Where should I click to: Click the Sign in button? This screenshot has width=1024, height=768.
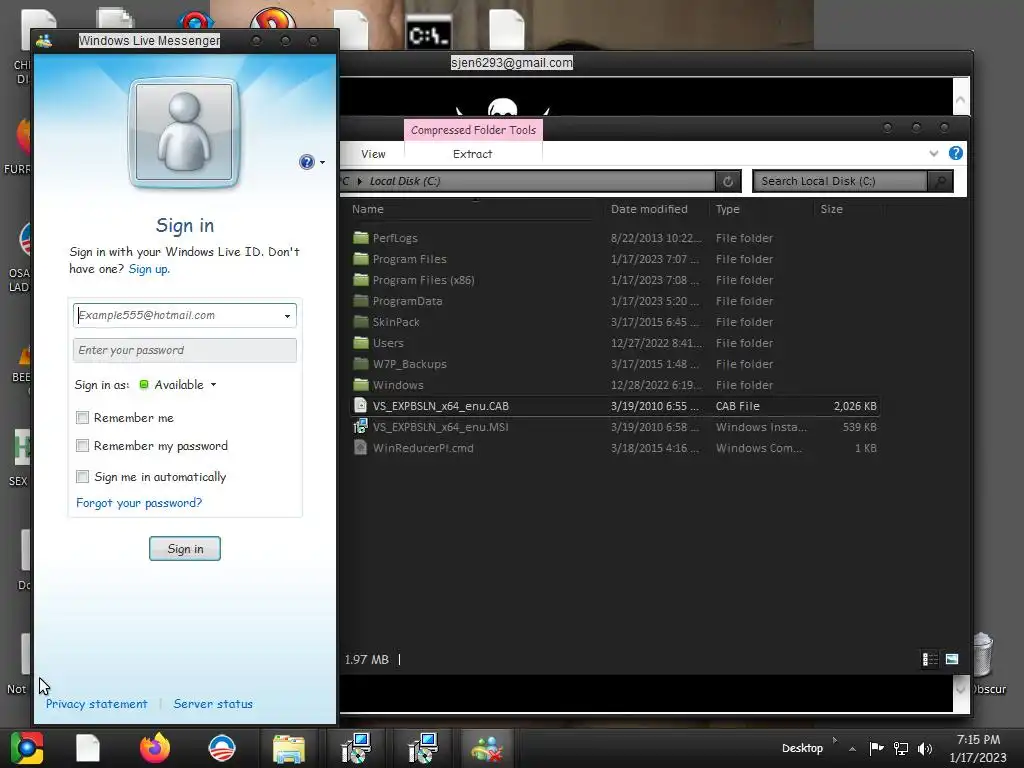pyautogui.click(x=185, y=549)
